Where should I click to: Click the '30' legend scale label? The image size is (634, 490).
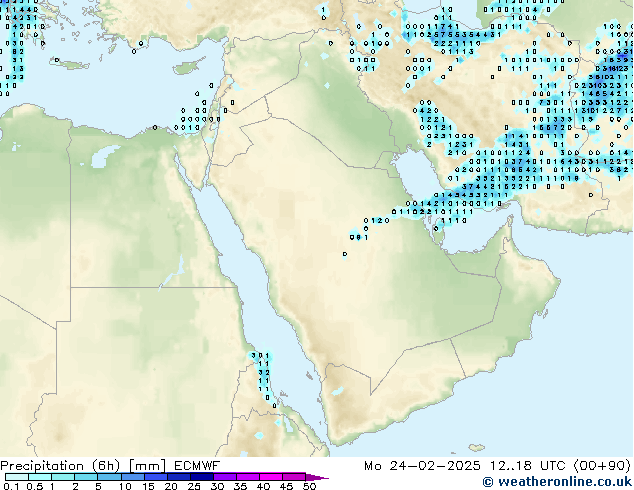click(217, 486)
